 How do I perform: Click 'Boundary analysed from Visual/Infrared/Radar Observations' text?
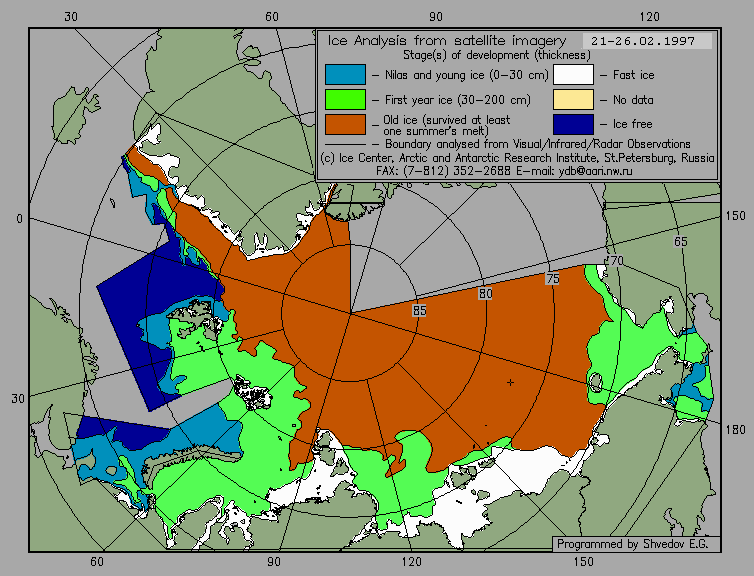pos(538,144)
